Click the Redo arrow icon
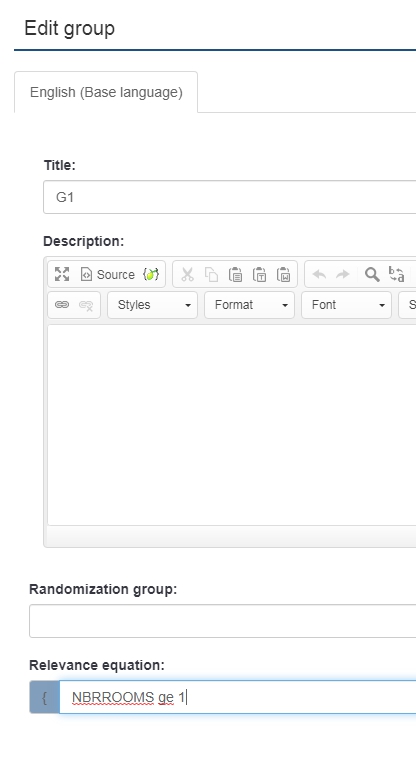This screenshot has height=777, width=416. [x=343, y=274]
